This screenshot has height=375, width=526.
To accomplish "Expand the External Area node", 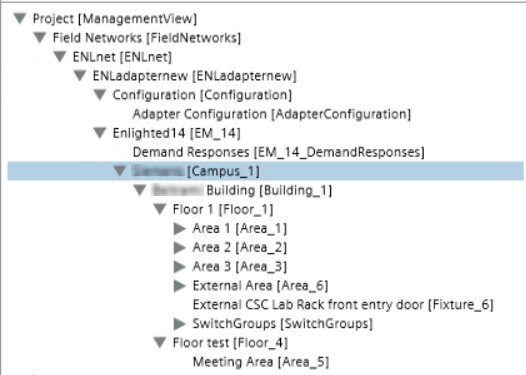I will coord(180,286).
